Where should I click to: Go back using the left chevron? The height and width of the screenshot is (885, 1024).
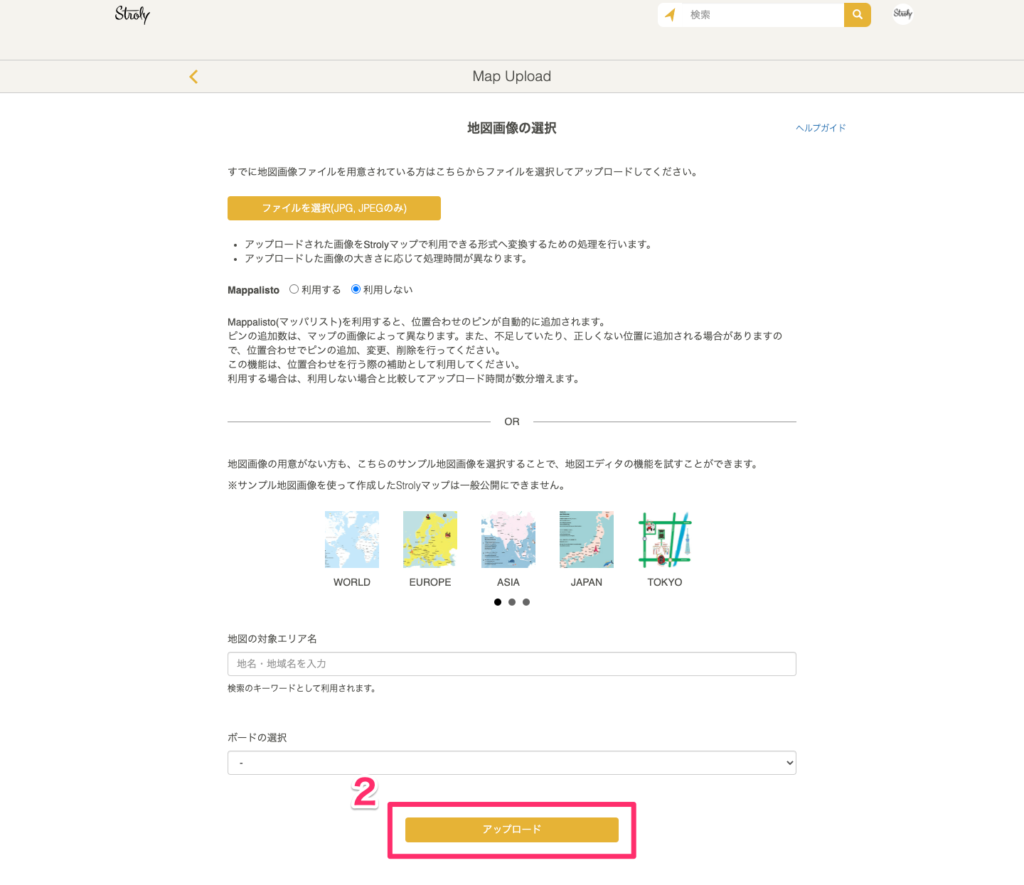(x=193, y=77)
